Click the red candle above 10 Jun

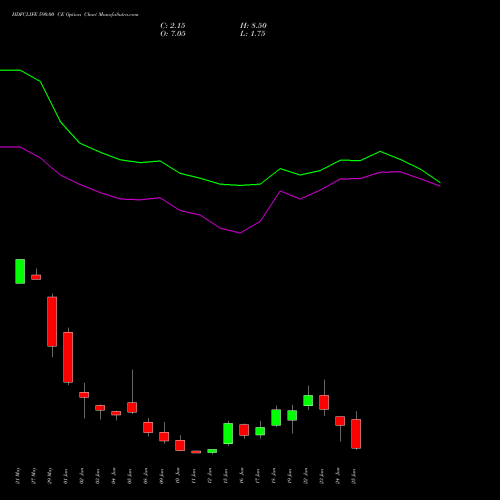[x=180, y=446]
